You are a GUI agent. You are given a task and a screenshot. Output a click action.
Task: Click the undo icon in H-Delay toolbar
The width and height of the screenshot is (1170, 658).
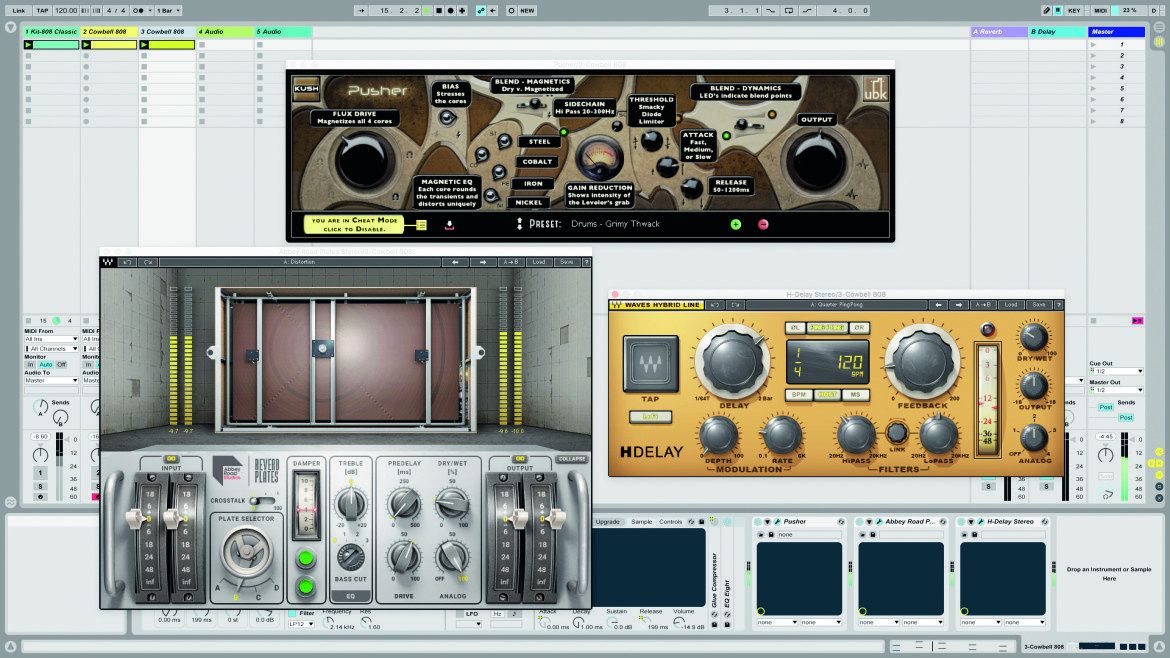pos(715,305)
